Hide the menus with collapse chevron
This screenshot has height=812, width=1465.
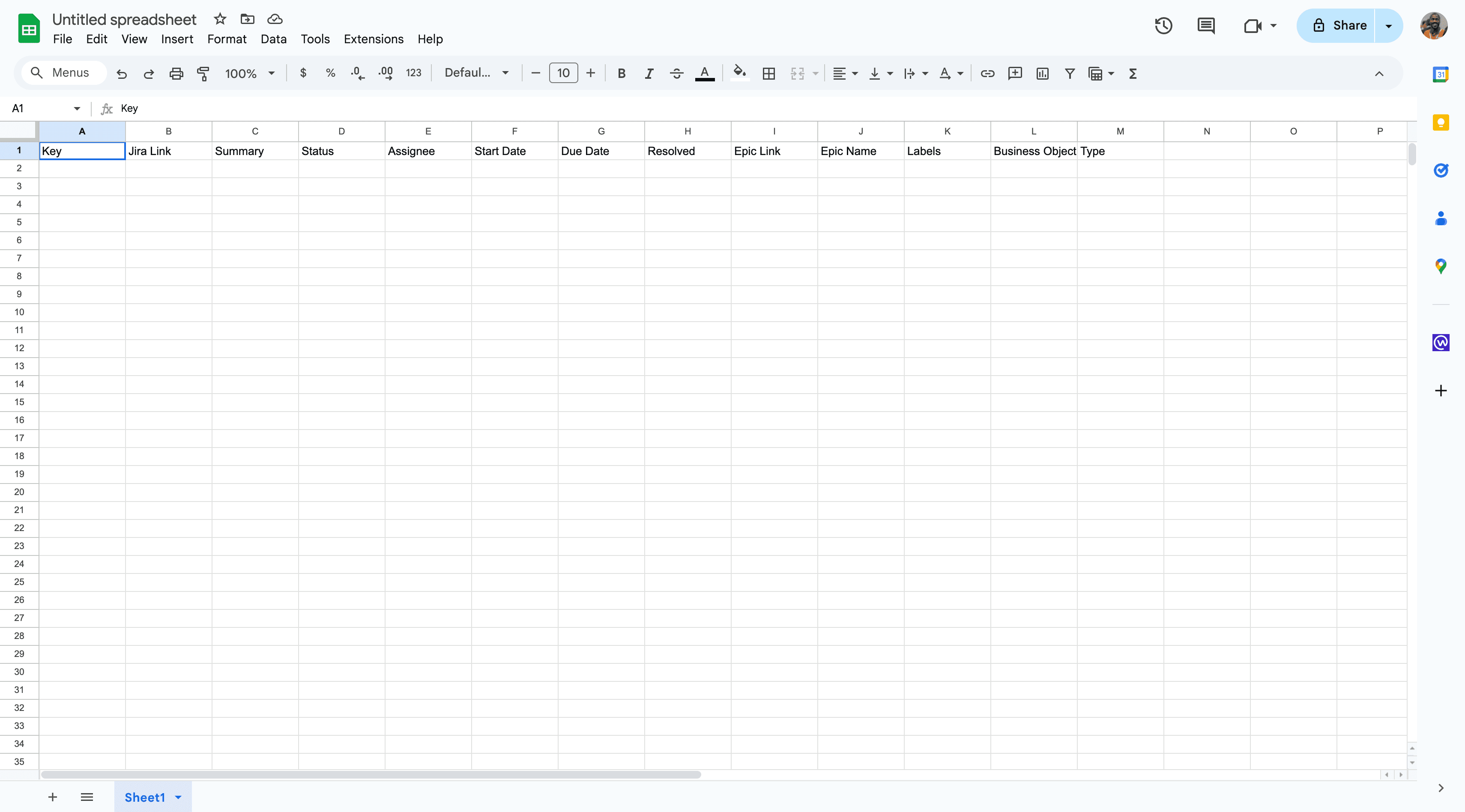(x=1379, y=73)
